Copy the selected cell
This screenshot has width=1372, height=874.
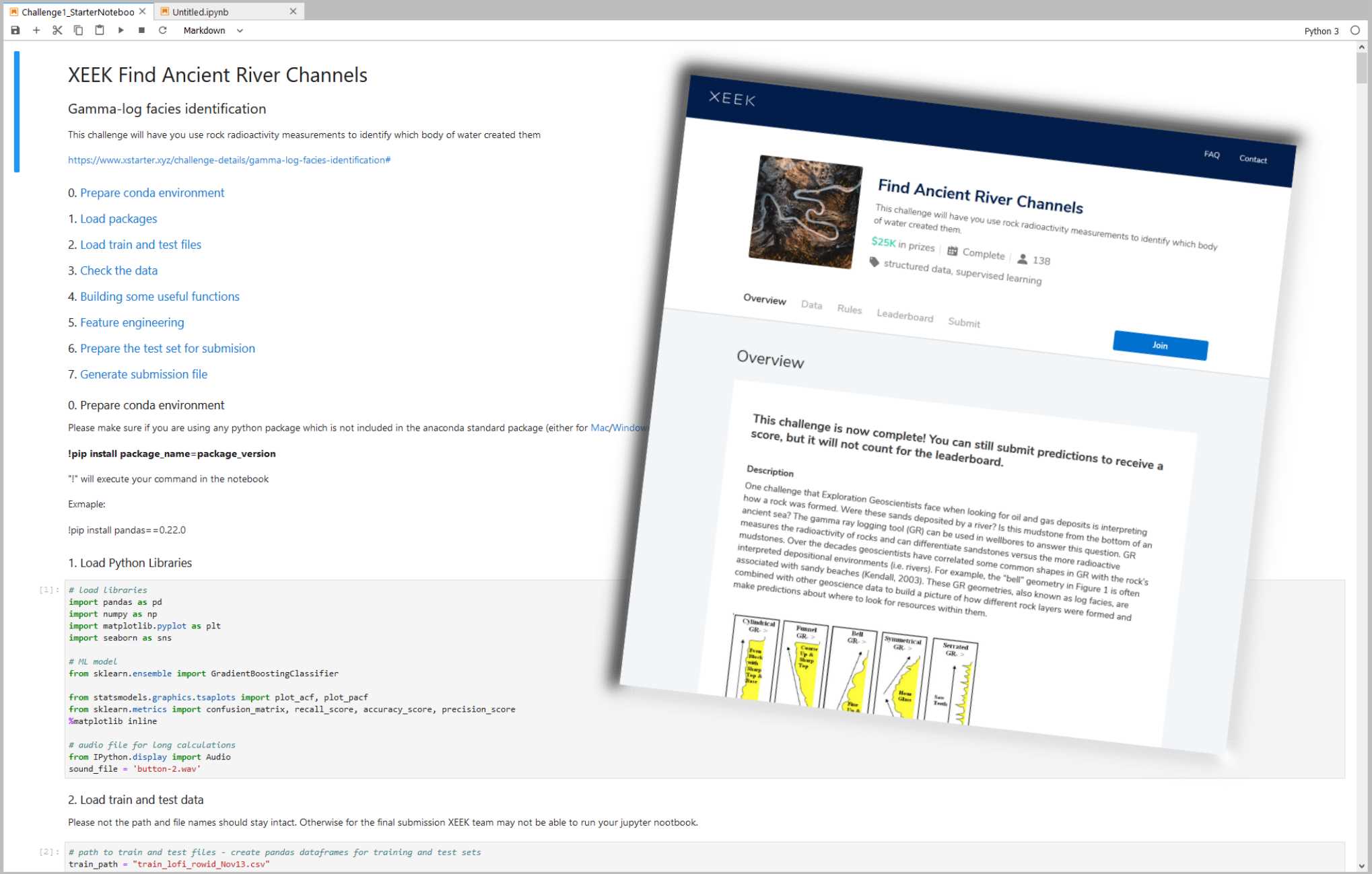pyautogui.click(x=78, y=30)
